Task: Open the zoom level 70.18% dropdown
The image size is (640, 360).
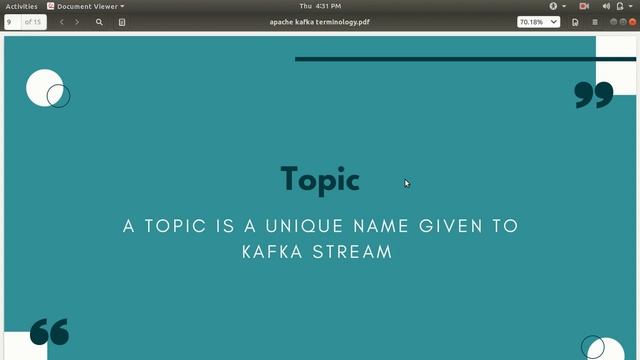Action: (538, 22)
